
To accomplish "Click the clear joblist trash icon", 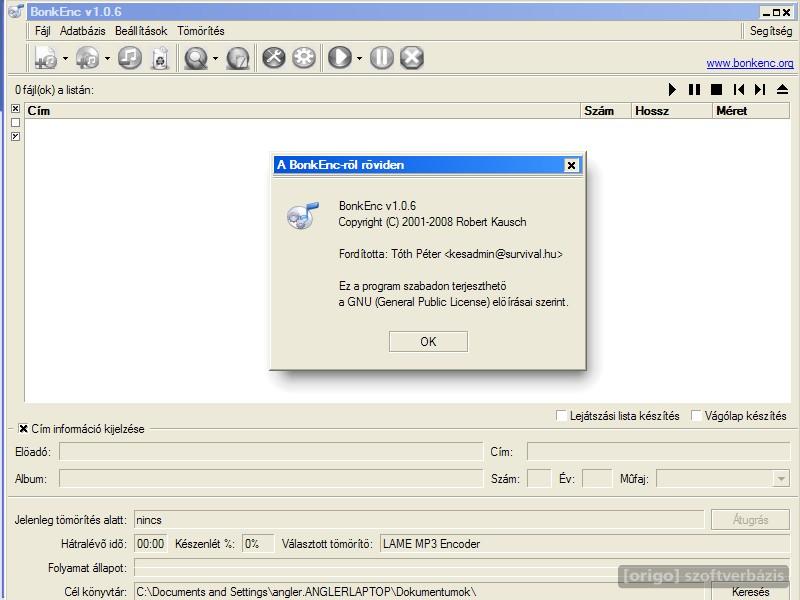I will coord(160,58).
